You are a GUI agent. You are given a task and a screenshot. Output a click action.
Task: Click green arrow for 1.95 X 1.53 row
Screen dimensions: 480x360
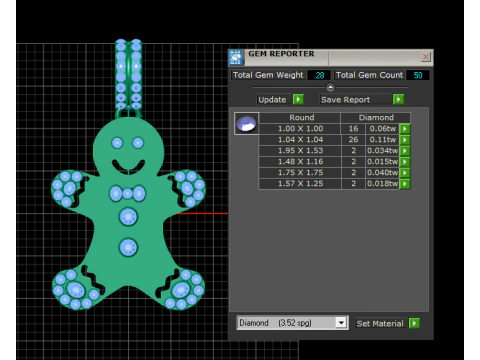tap(405, 151)
